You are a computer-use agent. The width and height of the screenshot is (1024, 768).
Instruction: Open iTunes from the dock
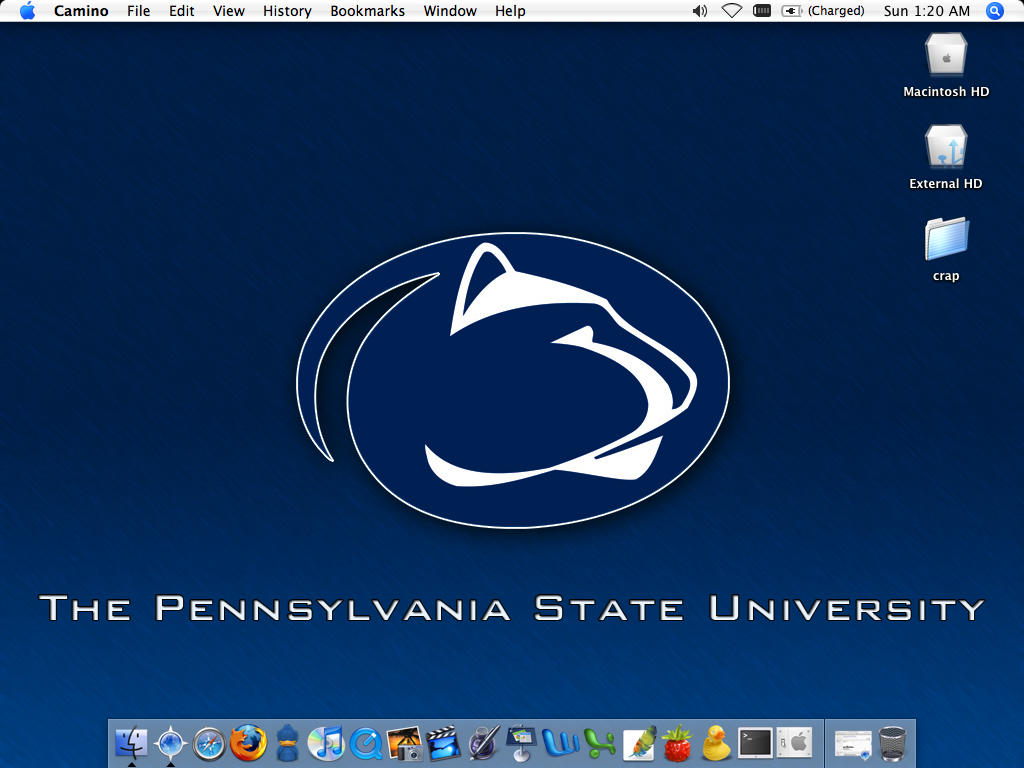pyautogui.click(x=326, y=743)
